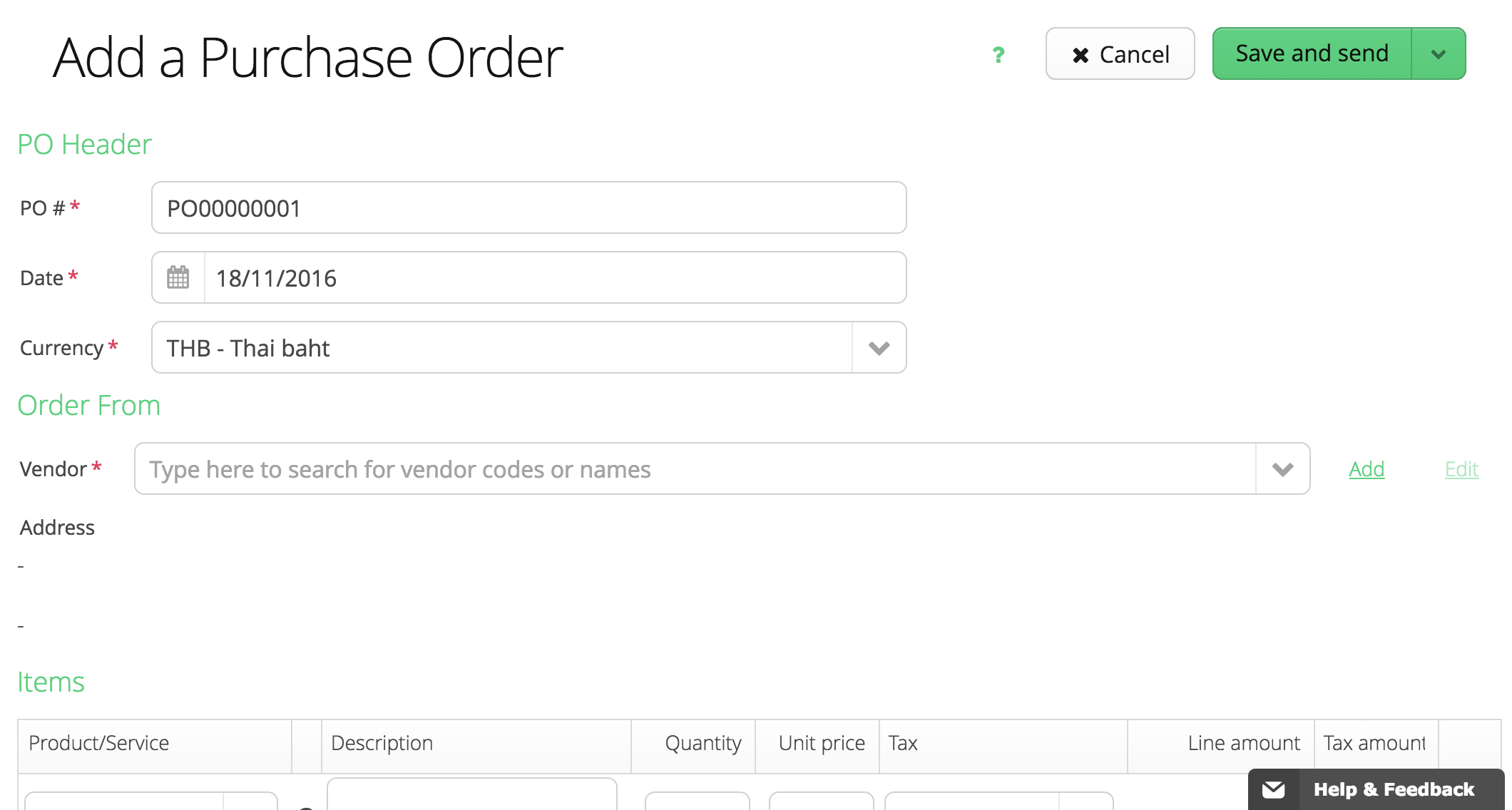Image resolution: width=1512 pixels, height=810 pixels.
Task: Open the Vendor dropdown chevron
Action: click(1282, 469)
